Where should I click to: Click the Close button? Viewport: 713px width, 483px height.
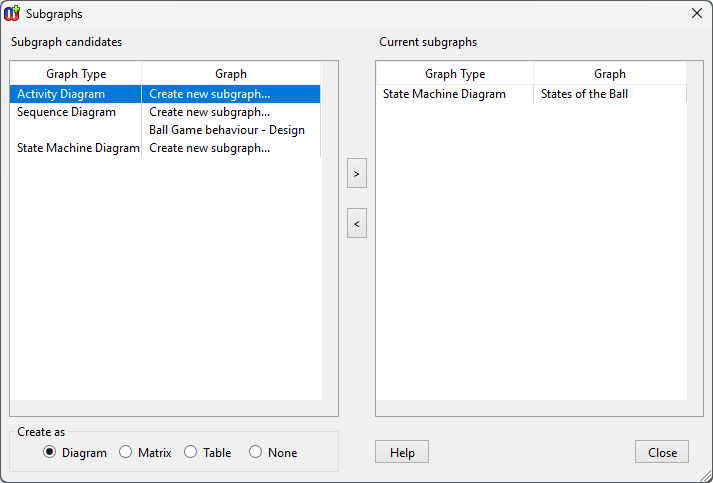click(662, 452)
